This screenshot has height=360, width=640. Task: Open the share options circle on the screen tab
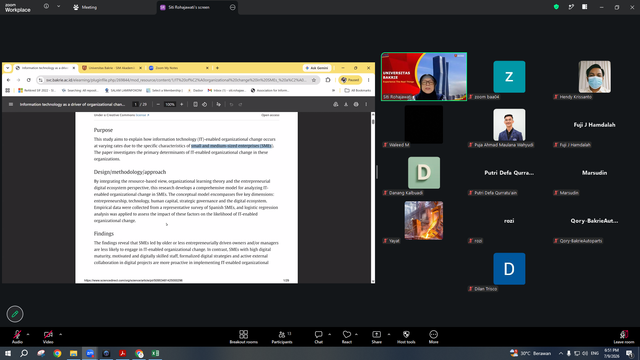coord(233,7)
